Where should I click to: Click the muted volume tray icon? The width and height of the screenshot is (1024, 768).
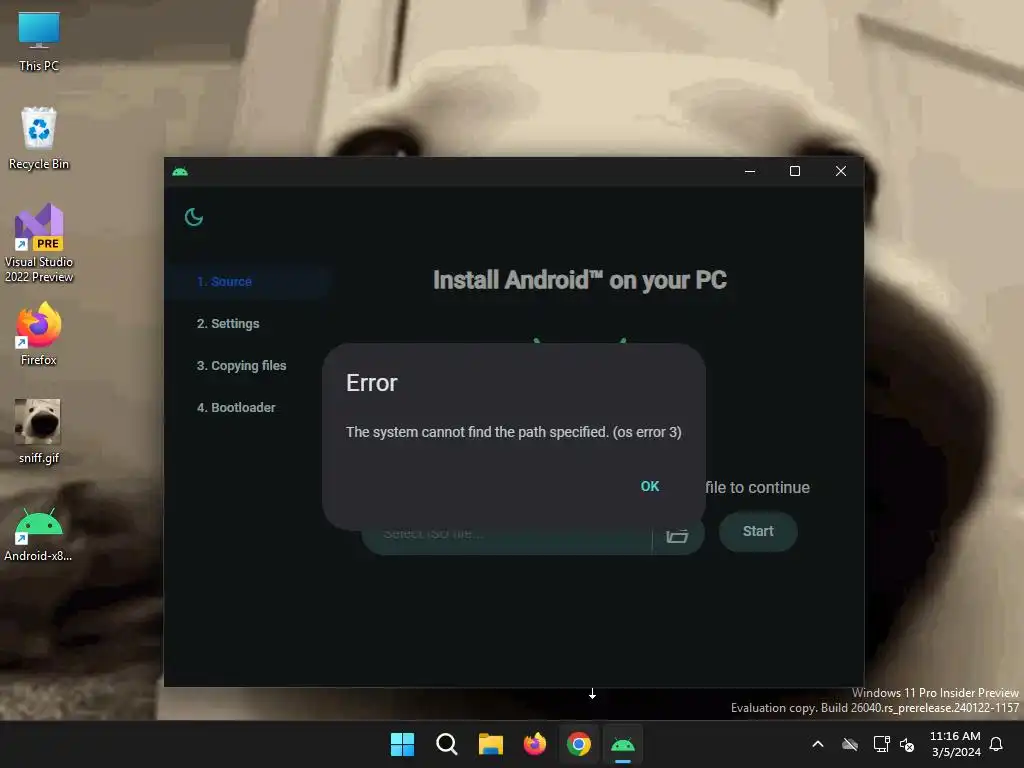(x=906, y=744)
